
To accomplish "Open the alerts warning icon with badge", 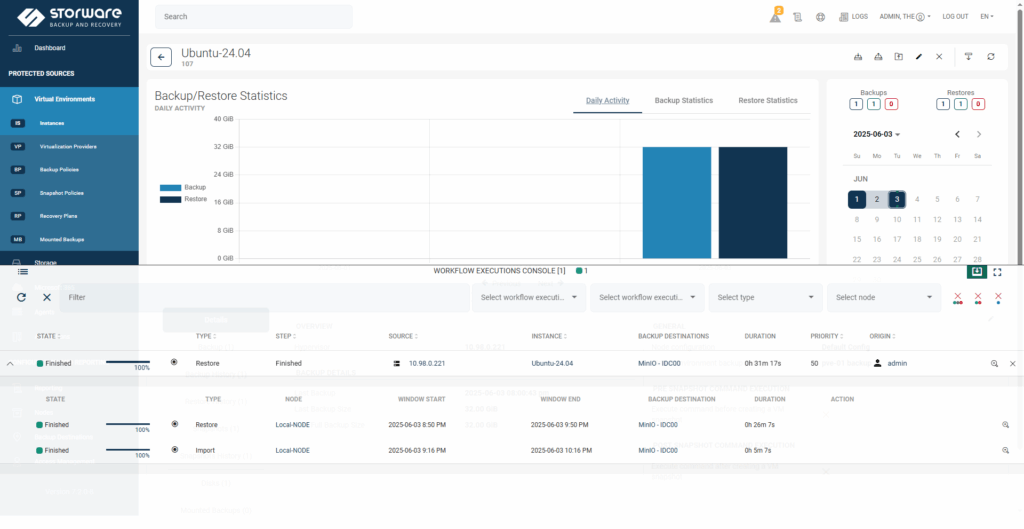I will tap(775, 16).
